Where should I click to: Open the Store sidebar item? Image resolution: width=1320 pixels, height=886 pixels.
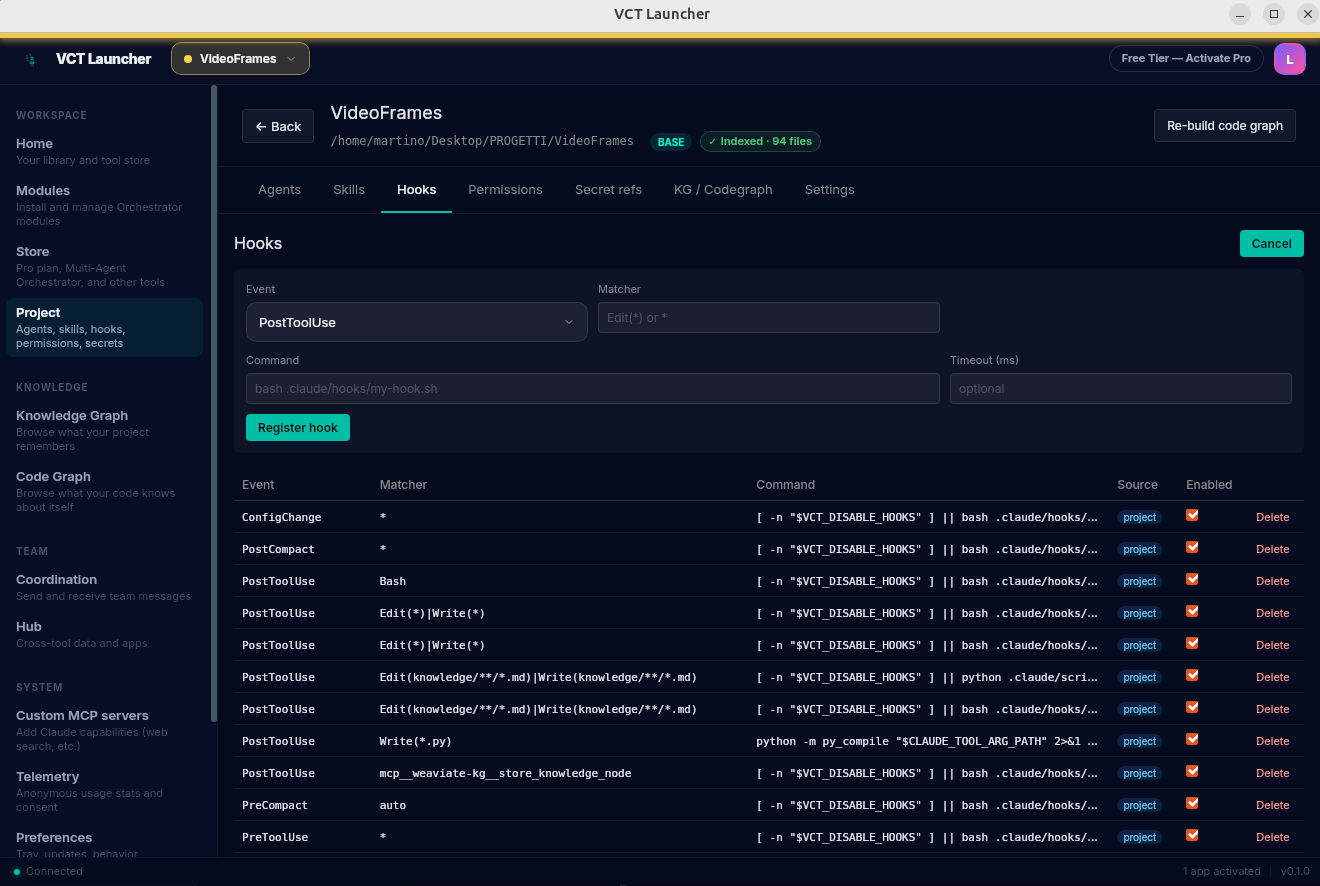tap(104, 266)
